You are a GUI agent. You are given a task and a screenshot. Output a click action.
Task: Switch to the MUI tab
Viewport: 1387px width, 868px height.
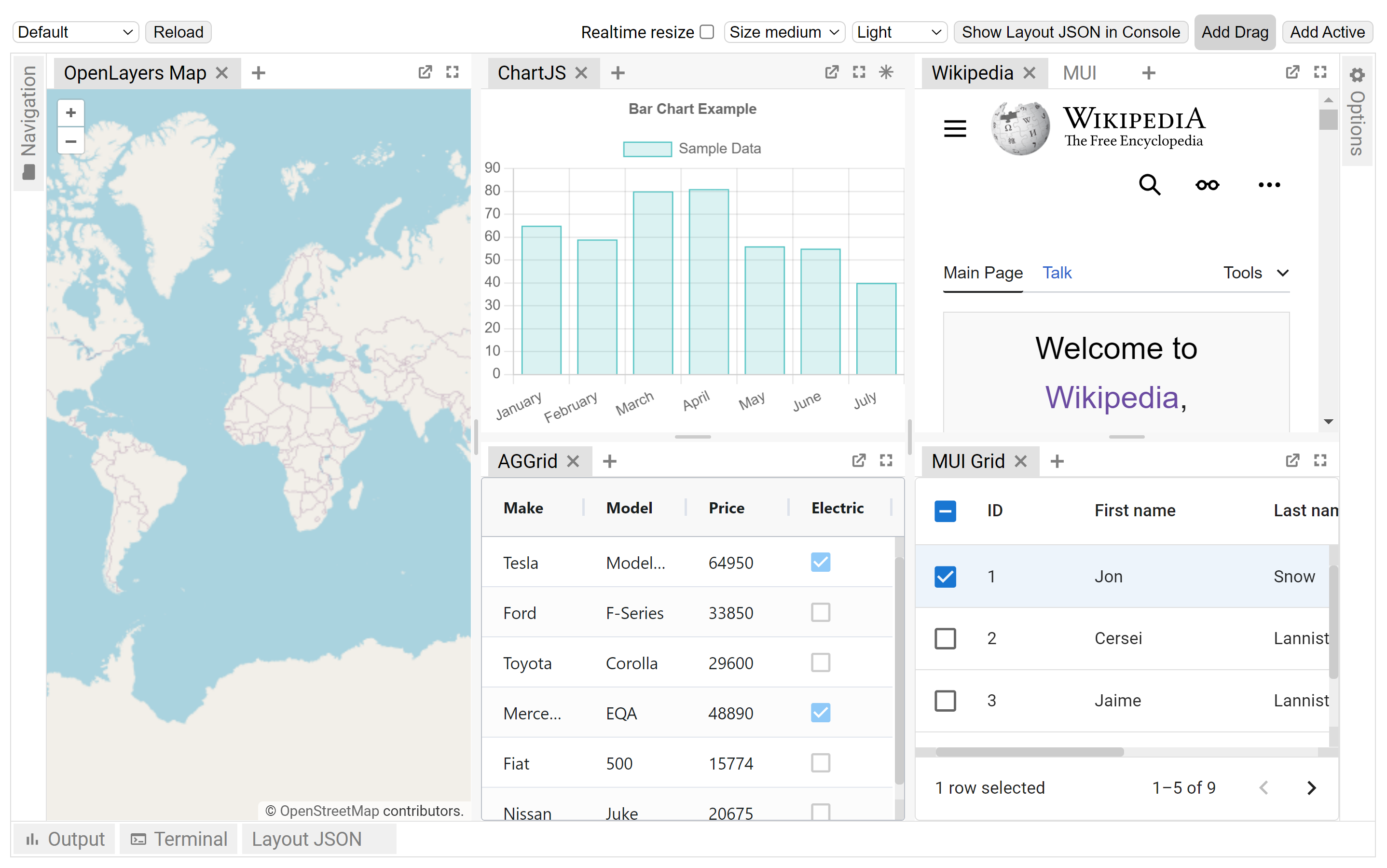pos(1079,72)
